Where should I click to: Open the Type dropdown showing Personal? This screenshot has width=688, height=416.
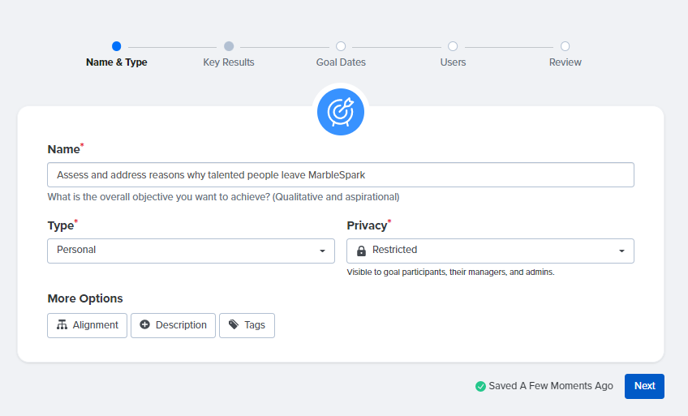click(x=191, y=251)
